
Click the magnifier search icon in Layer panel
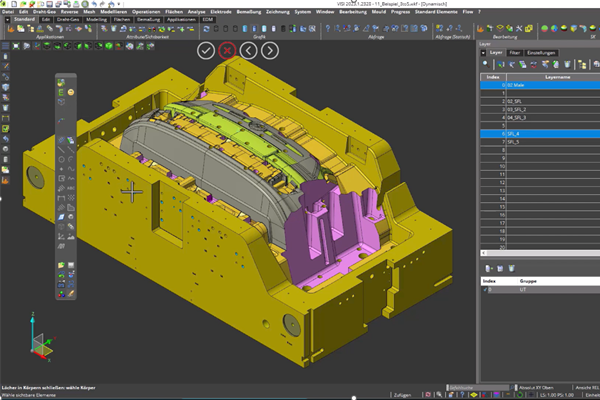[486, 64]
